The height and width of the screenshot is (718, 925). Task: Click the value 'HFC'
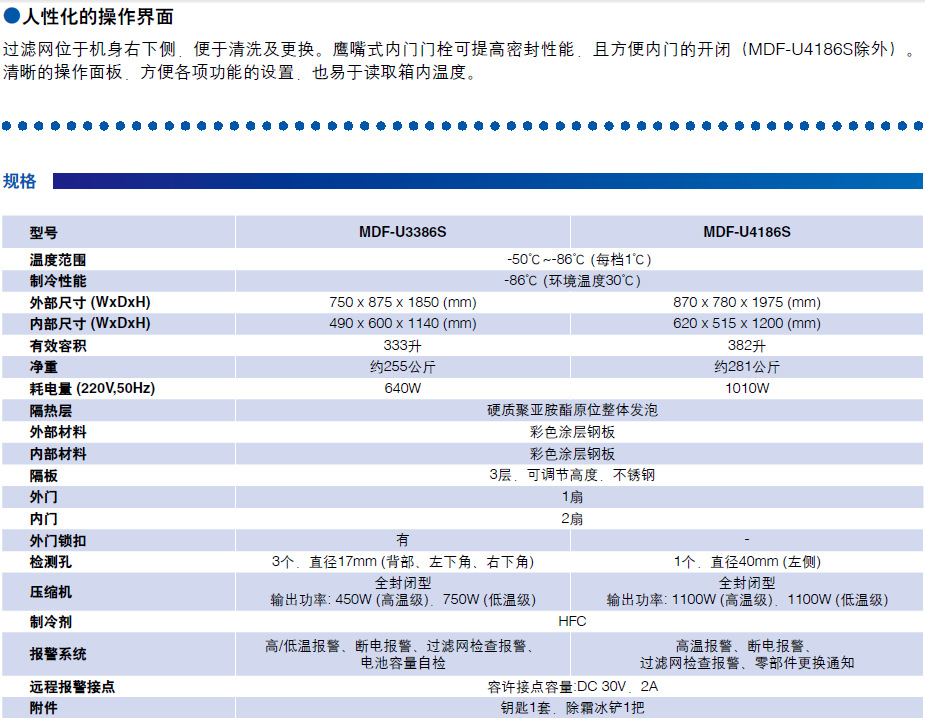click(x=572, y=621)
